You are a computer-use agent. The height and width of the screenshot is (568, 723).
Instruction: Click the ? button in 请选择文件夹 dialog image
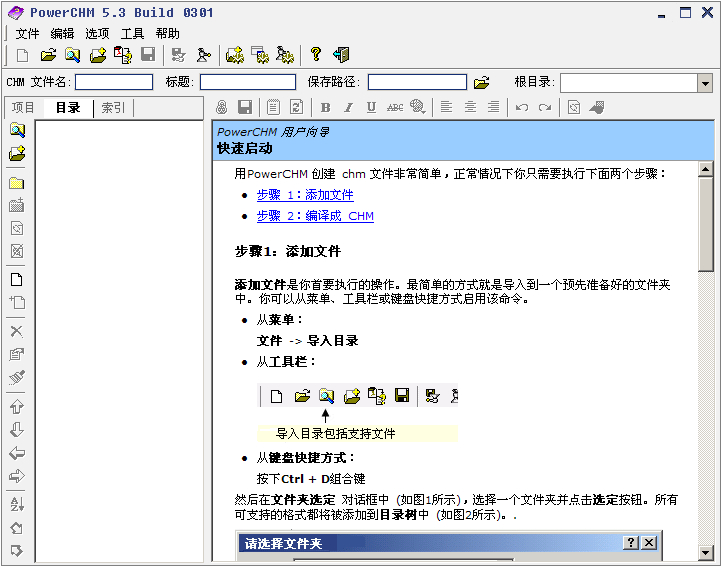click(630, 543)
